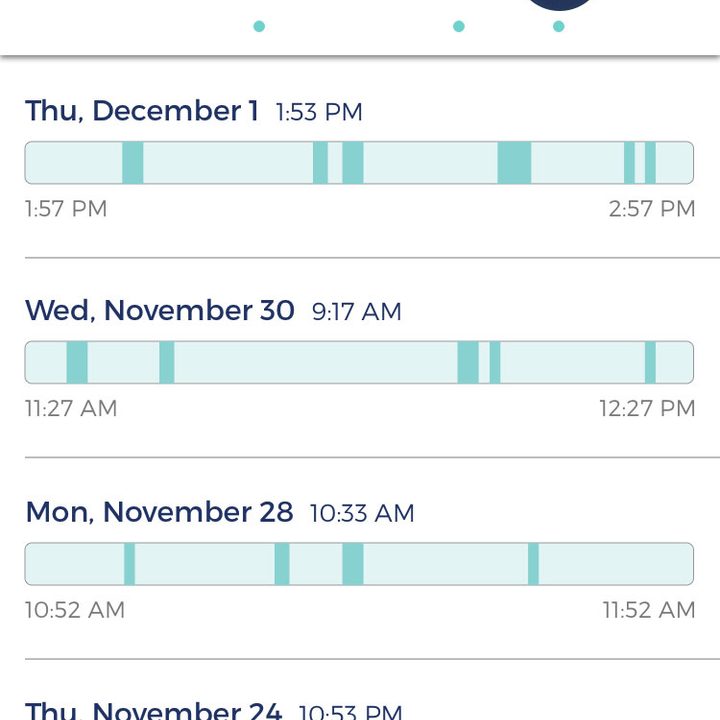Select the first teal dot in the header
This screenshot has width=720, height=720.
click(x=259, y=26)
